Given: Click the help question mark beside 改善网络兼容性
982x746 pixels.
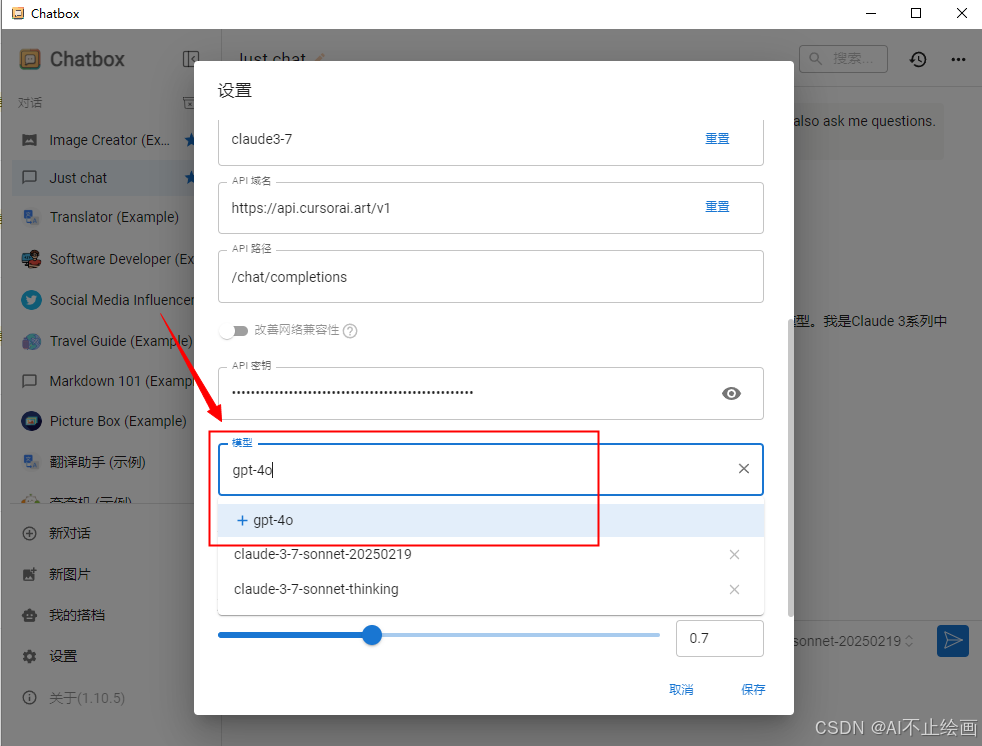Looking at the screenshot, I should (350, 331).
